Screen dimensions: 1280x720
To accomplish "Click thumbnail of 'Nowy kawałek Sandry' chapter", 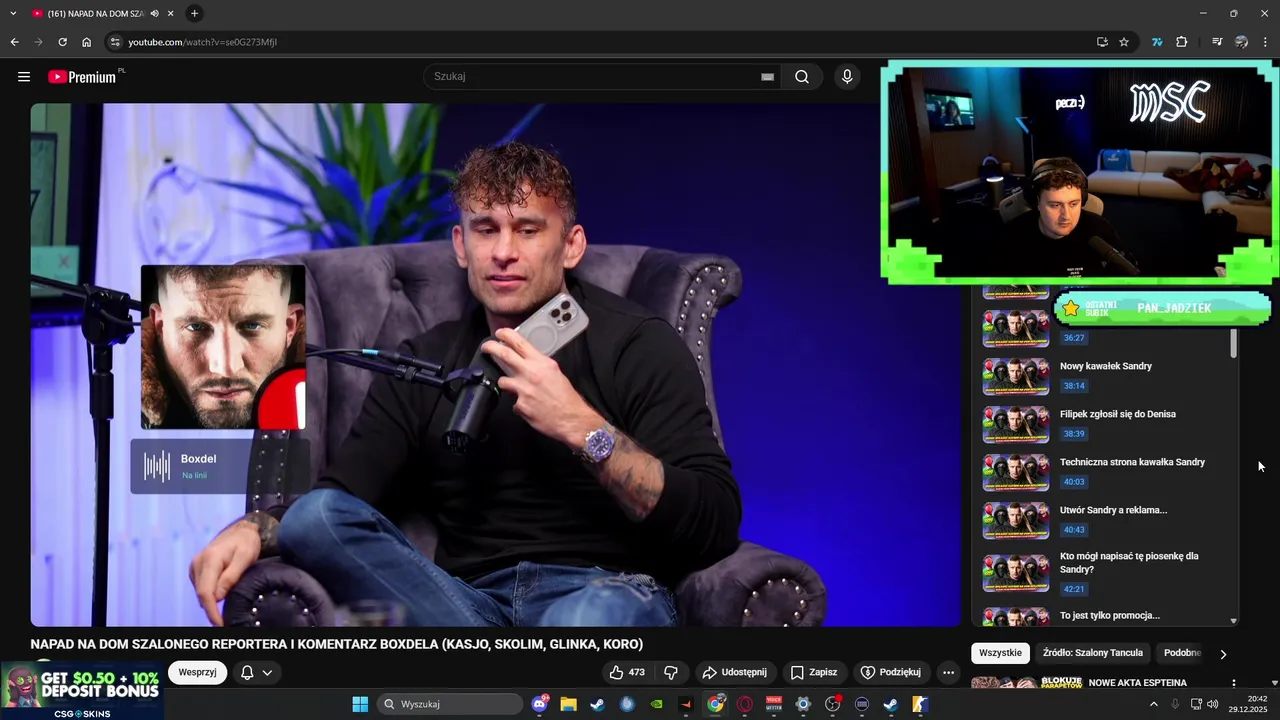I will click(1015, 376).
